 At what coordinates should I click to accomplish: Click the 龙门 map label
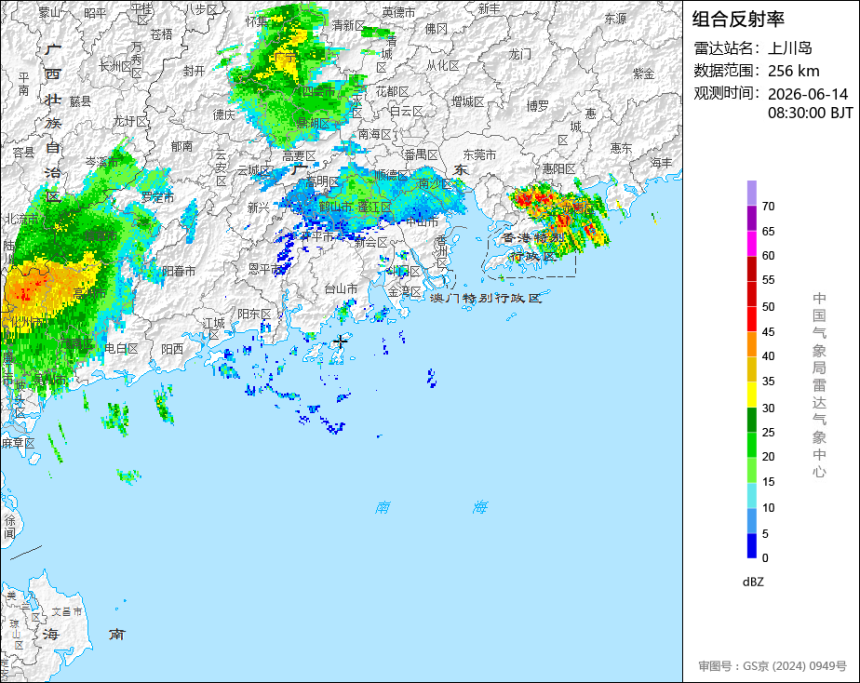[519, 54]
